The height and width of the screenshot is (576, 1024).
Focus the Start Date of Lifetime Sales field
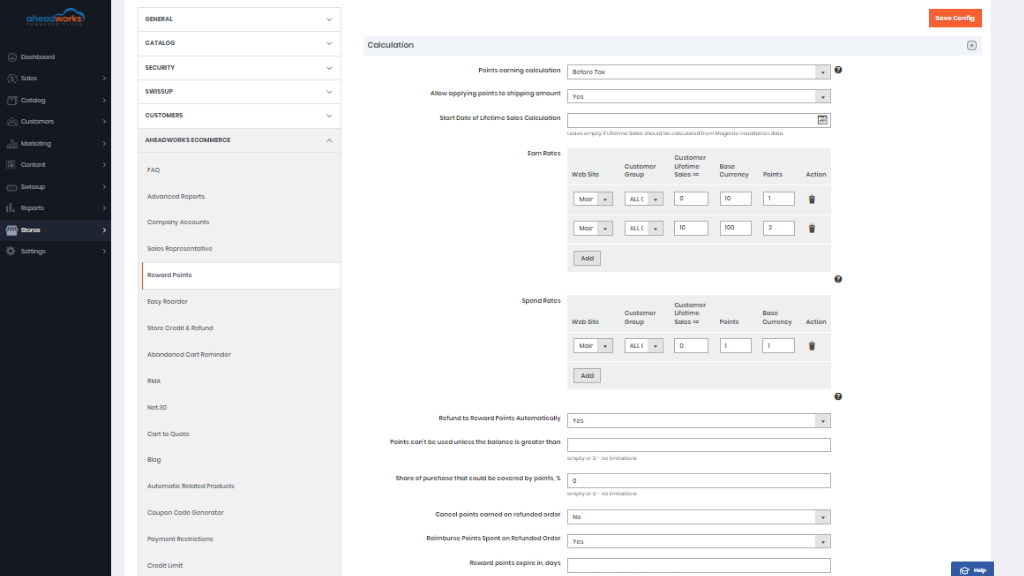699,120
